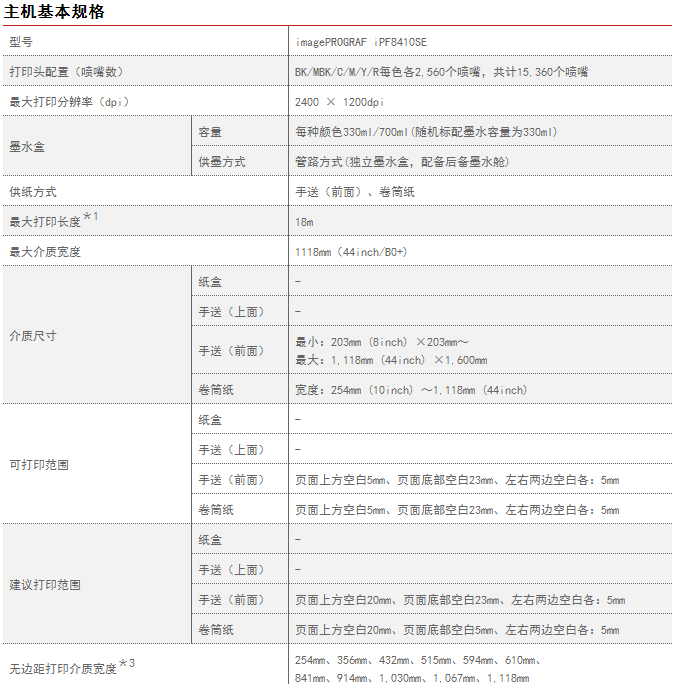
Task: Select the 供墨方式 sub-label
Action: [x=222, y=161]
